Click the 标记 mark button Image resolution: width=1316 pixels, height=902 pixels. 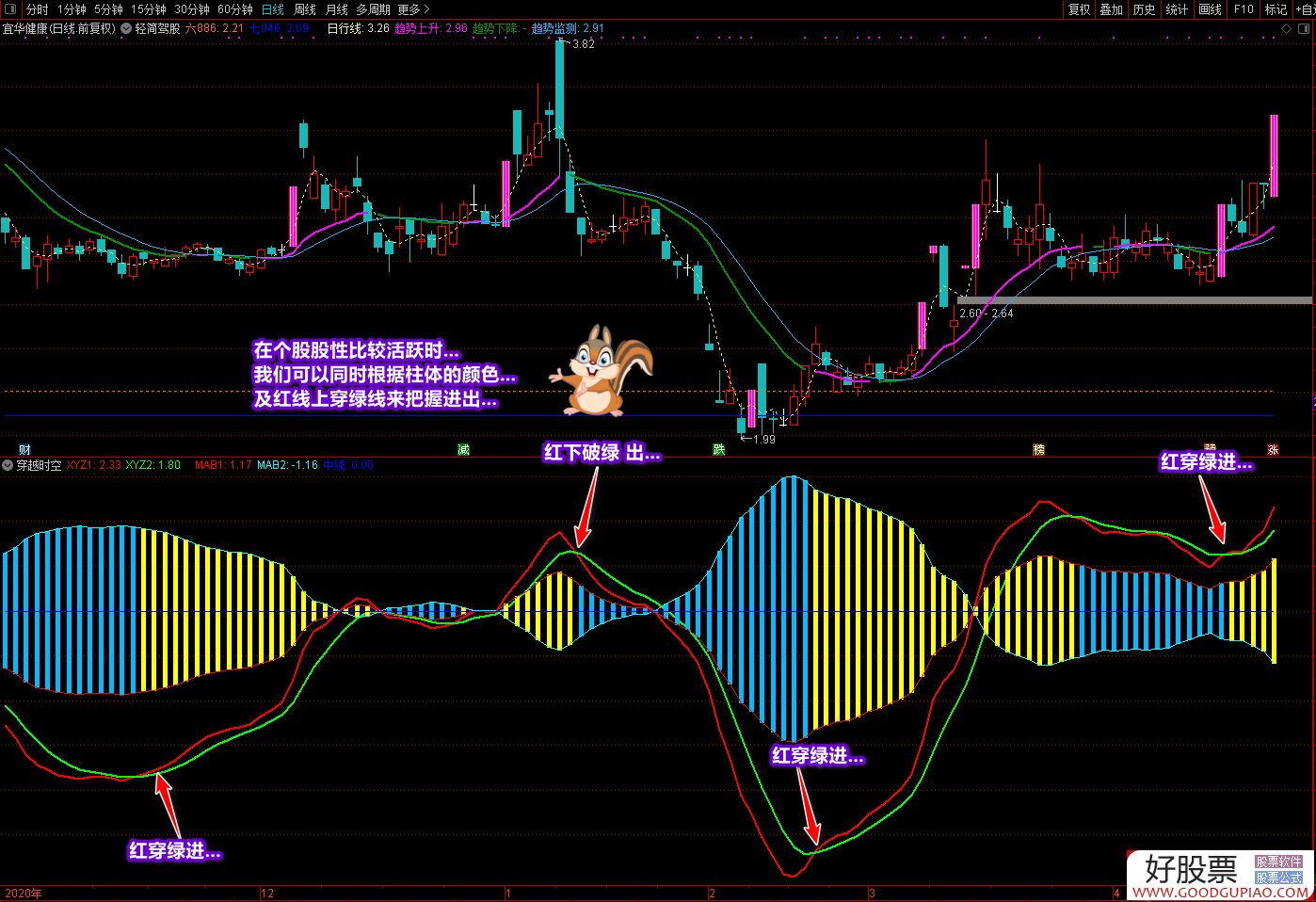(x=1276, y=9)
